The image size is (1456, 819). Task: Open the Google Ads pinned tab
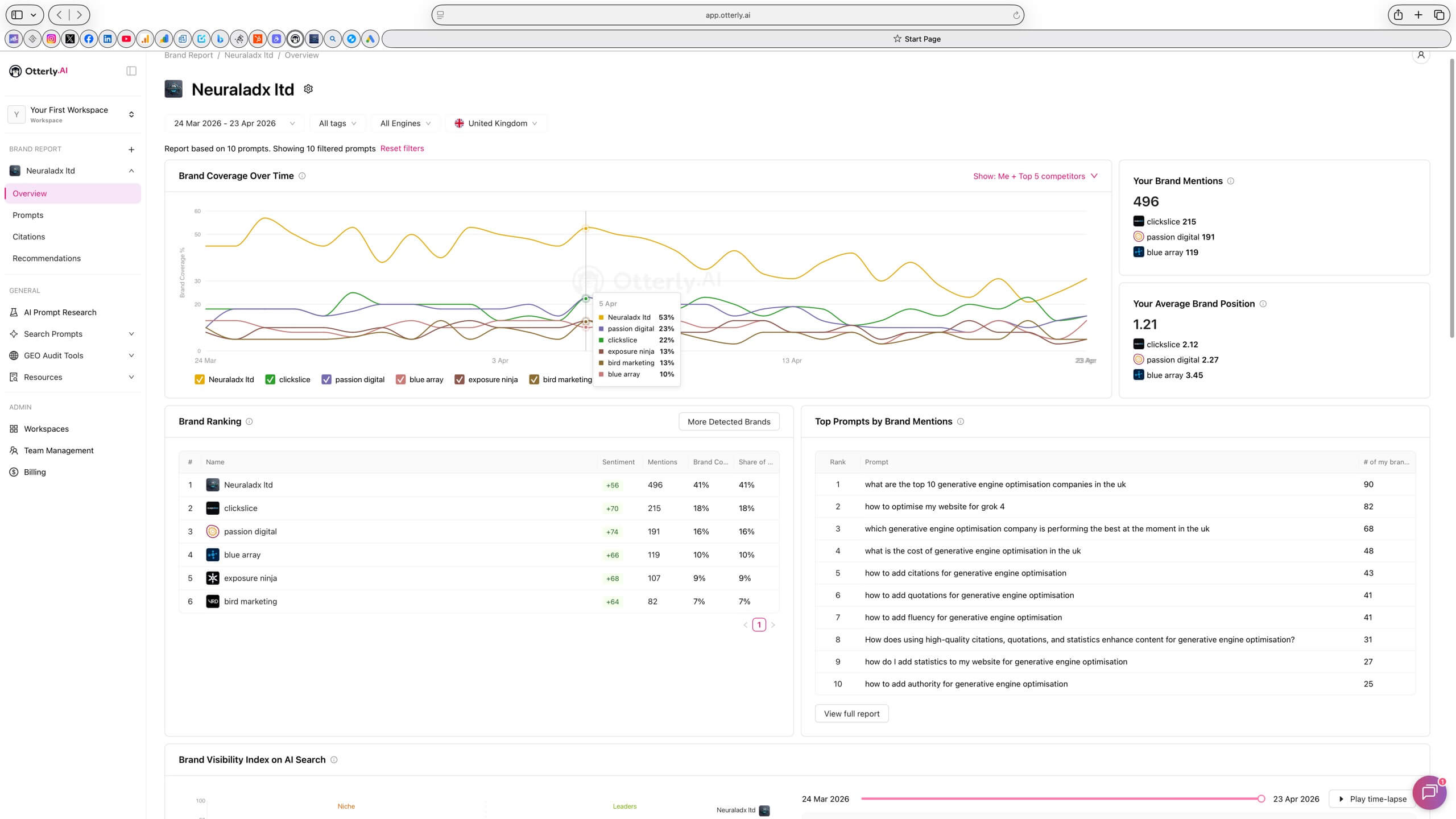pyautogui.click(x=370, y=39)
